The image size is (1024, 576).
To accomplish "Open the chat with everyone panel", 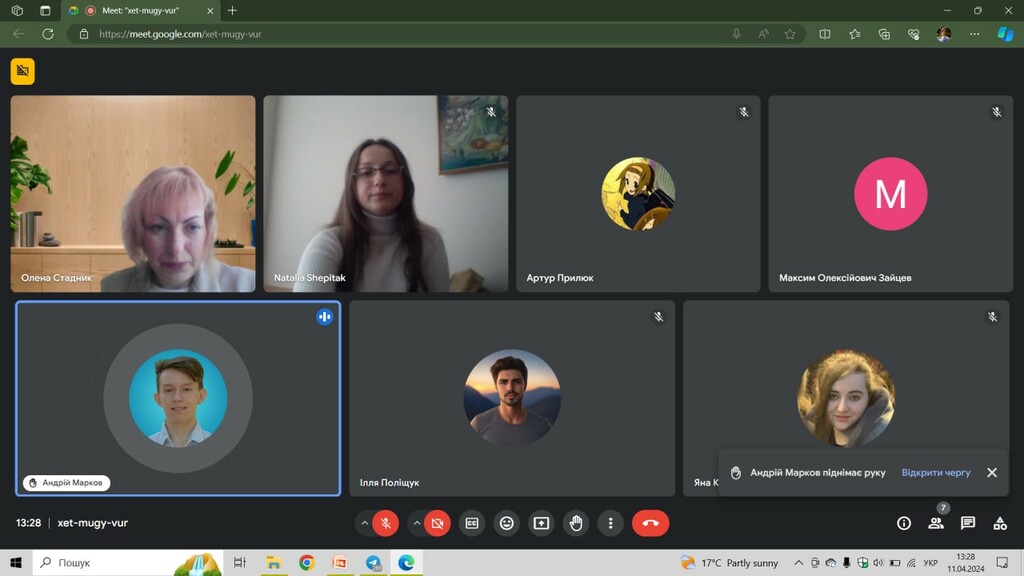I will pos(968,523).
